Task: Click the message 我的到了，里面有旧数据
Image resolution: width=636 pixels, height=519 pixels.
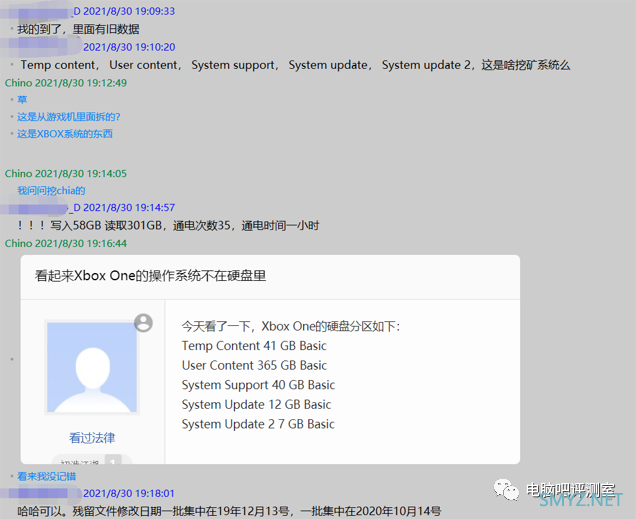Action: (x=78, y=29)
